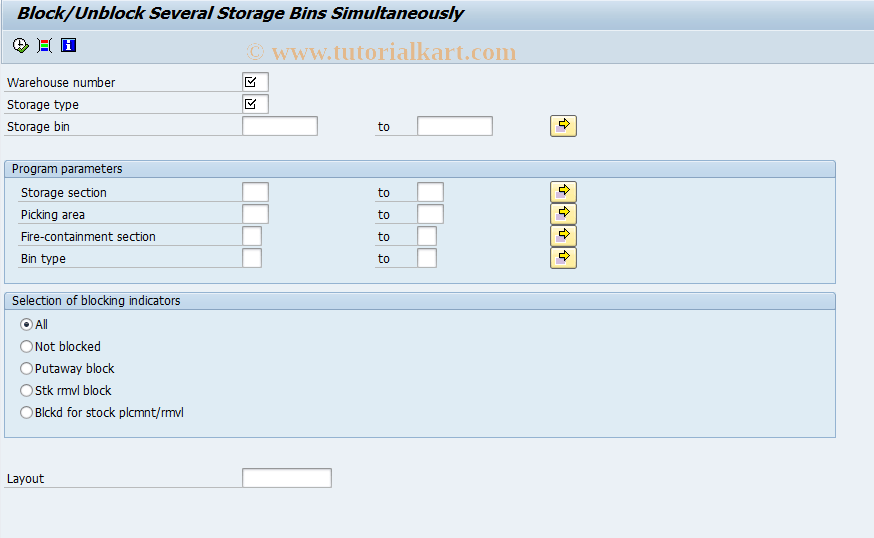This screenshot has width=874, height=538.
Task: Open multiple selection for Storage bin
Action: [563, 126]
